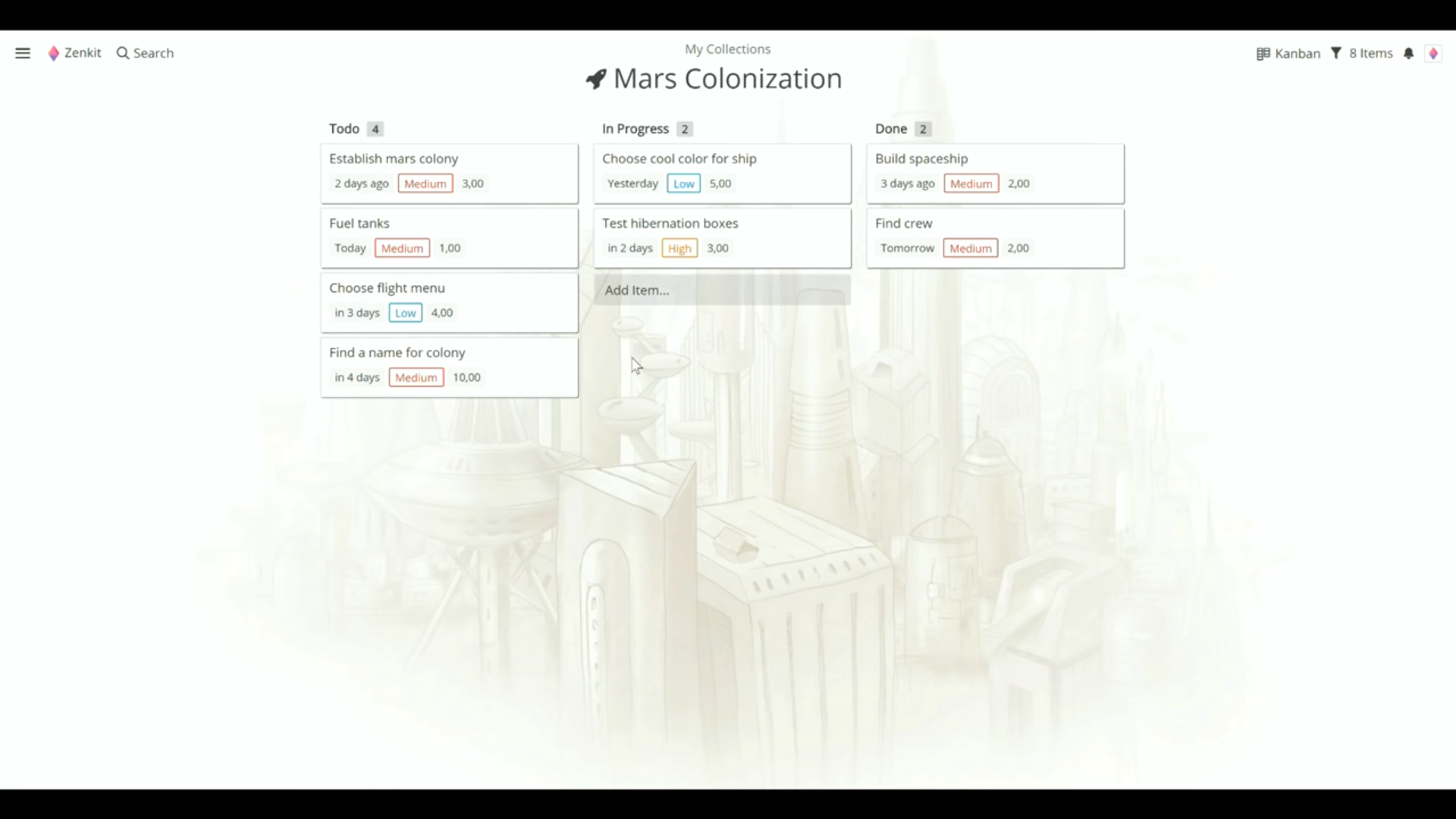Screen dimensions: 1456x819
Task: Open the filter showing 8 Items
Action: (1361, 53)
